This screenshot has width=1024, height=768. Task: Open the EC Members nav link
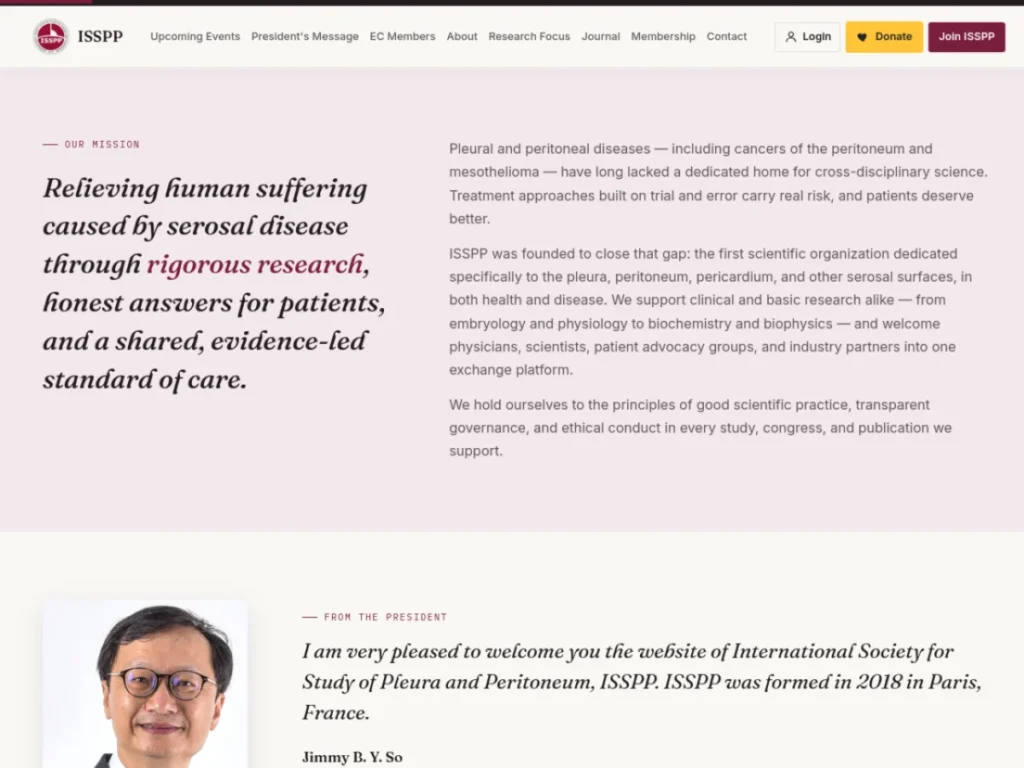pos(402,37)
